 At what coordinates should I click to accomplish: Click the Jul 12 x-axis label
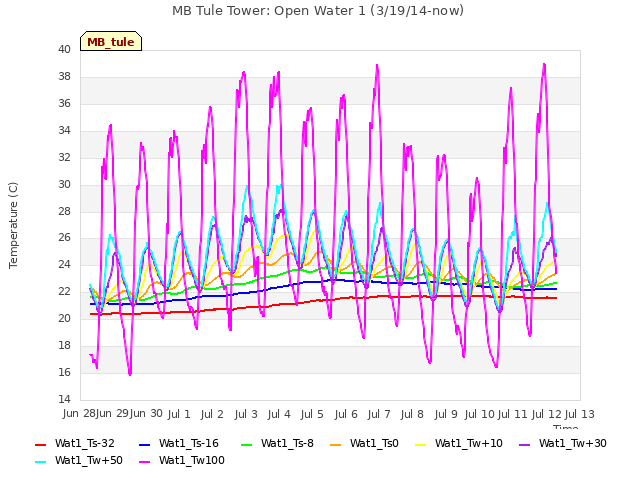[547, 414]
